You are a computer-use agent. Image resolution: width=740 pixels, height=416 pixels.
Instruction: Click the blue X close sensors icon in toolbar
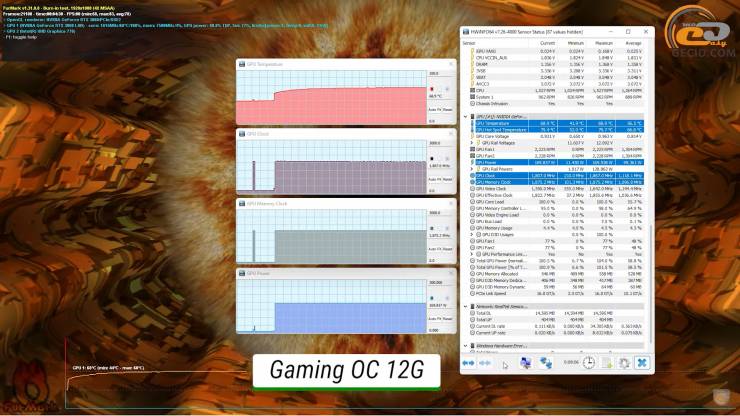click(642, 363)
